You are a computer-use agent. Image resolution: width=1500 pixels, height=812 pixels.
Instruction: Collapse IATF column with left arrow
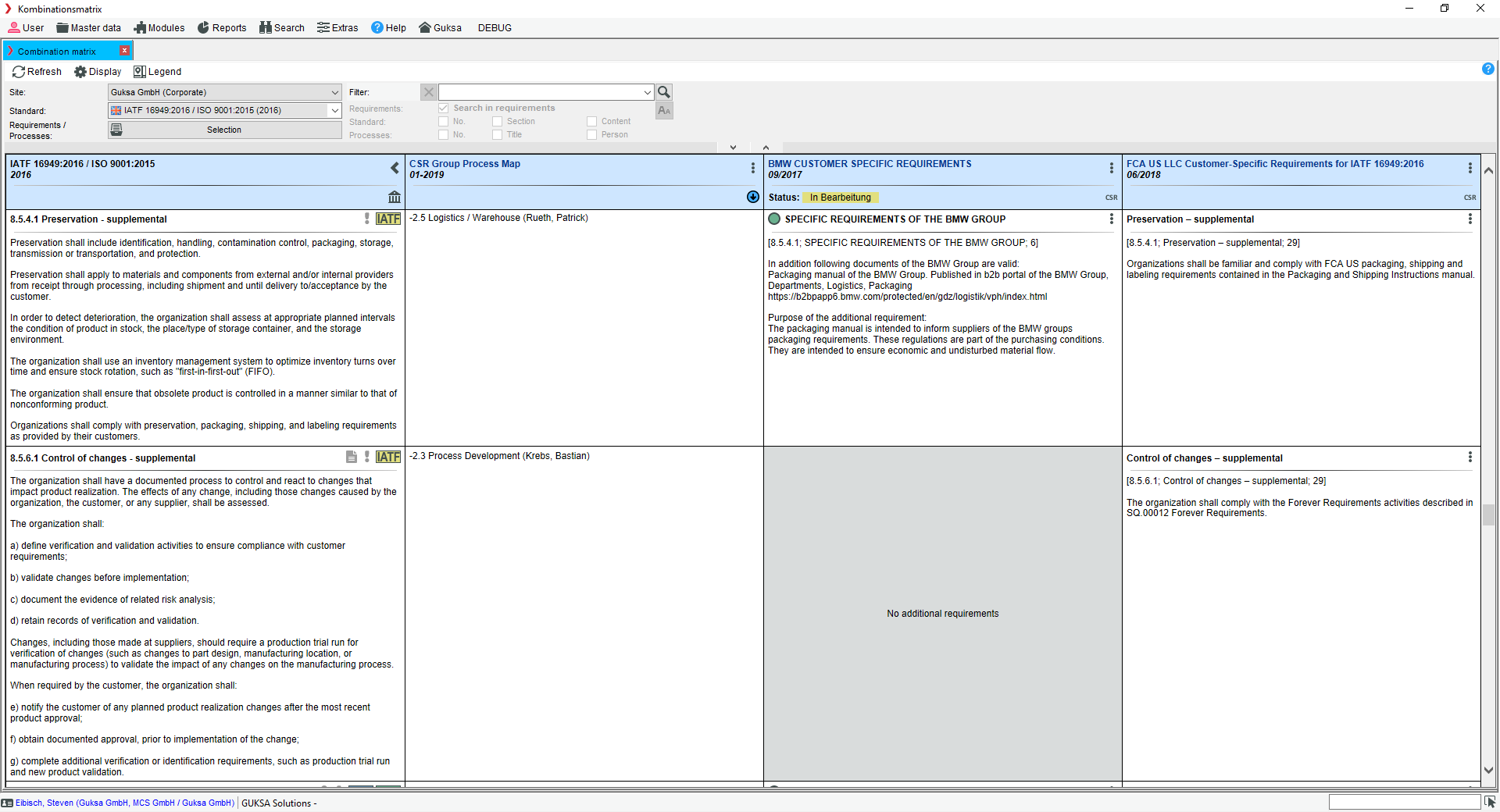(x=395, y=168)
